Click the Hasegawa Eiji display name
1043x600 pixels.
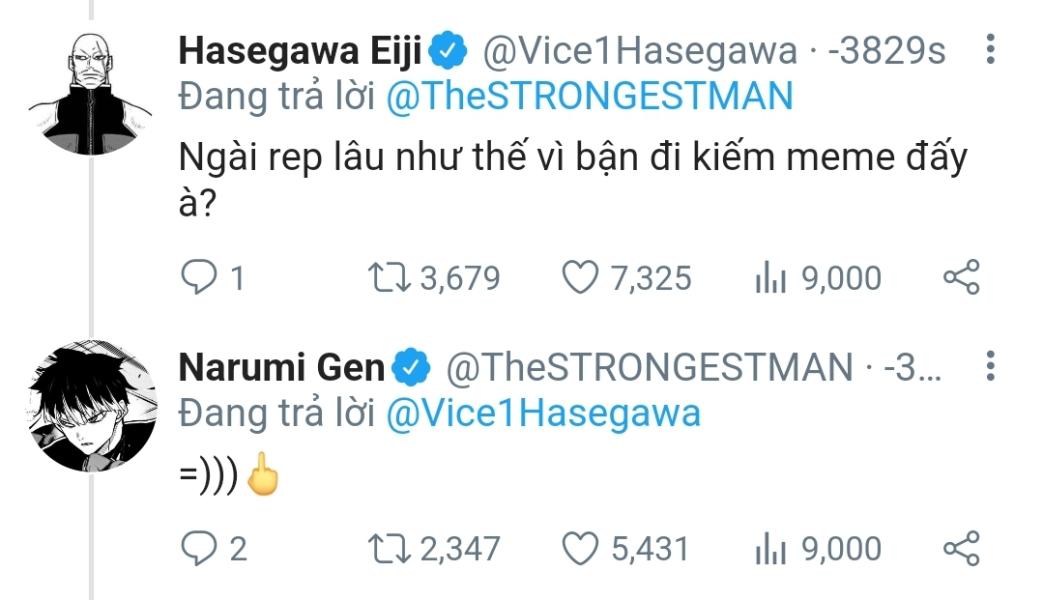point(300,51)
